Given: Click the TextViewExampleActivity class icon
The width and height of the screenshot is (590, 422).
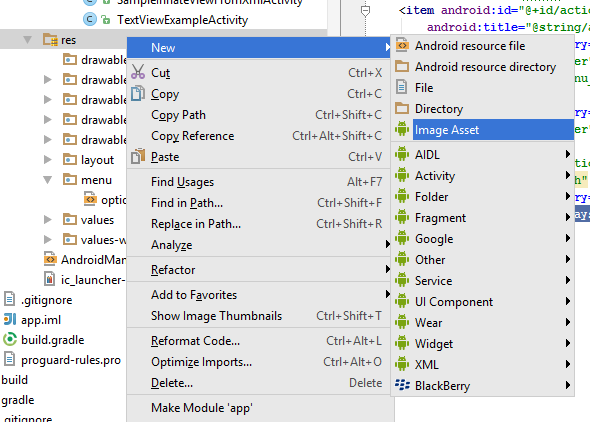Looking at the screenshot, I should point(90,20).
